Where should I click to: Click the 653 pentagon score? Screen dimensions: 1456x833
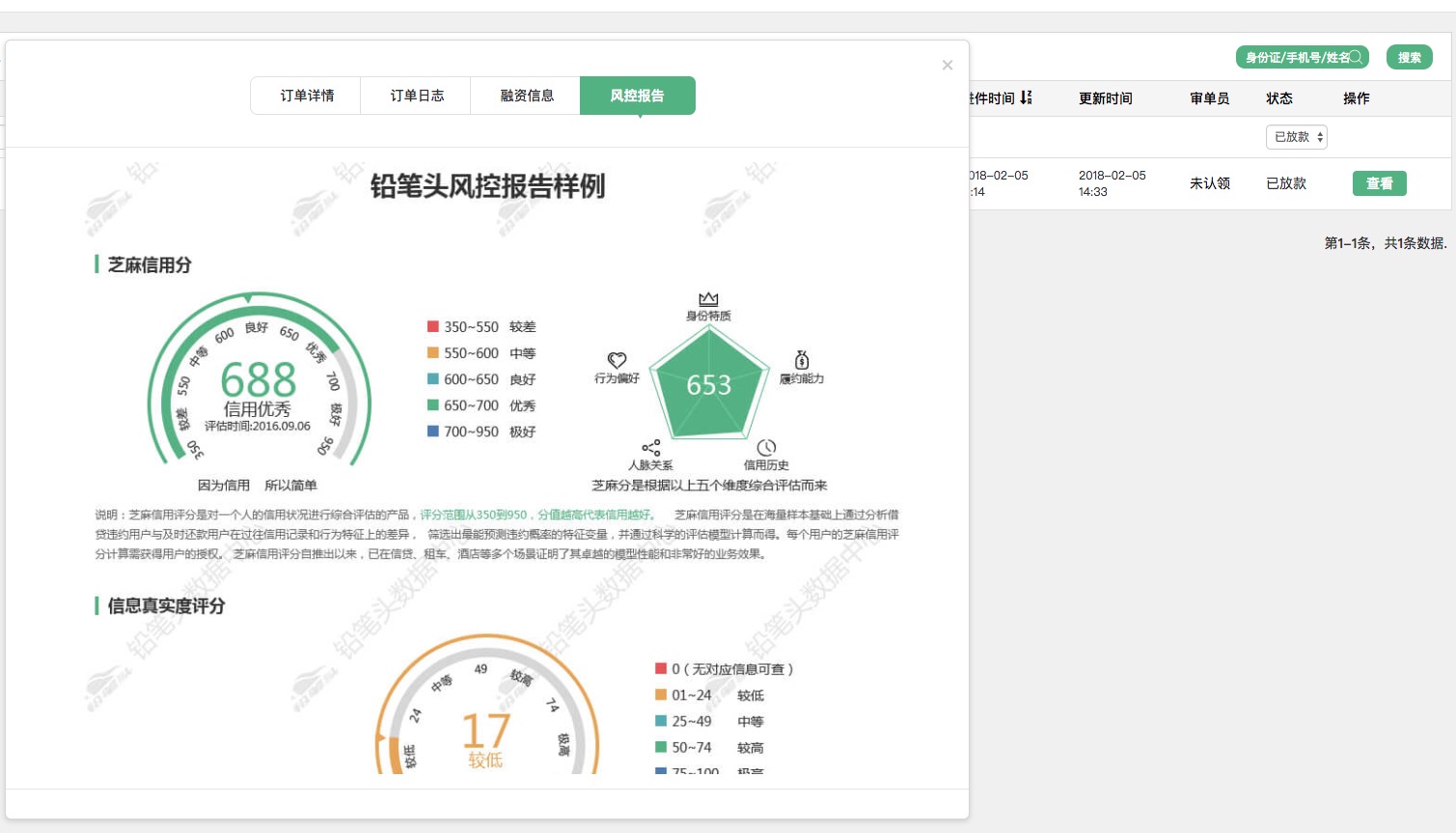(x=709, y=385)
